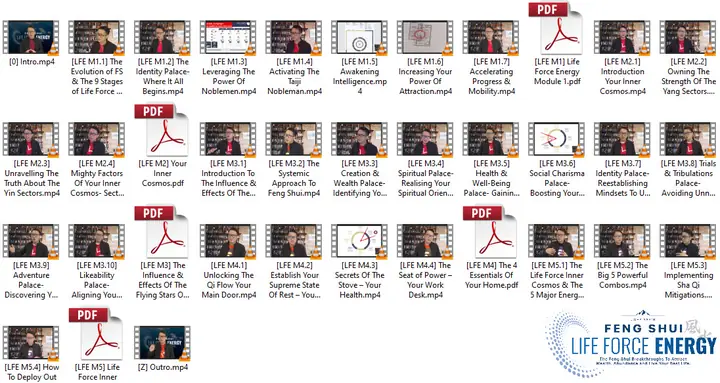This screenshot has height=383, width=720.
Task: Select [LFE M5.4] How To Deploy Out video icon
Action: pyautogui.click(x=31, y=344)
